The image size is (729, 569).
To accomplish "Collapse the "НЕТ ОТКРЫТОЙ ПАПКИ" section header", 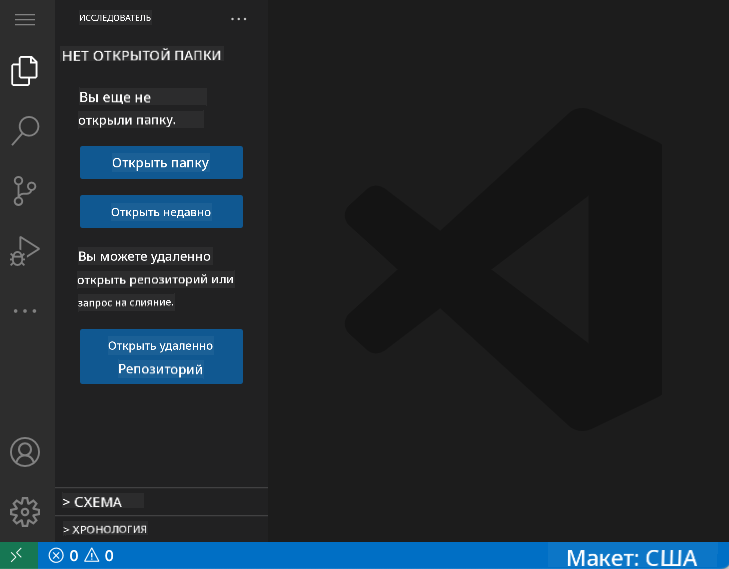I will (141, 55).
